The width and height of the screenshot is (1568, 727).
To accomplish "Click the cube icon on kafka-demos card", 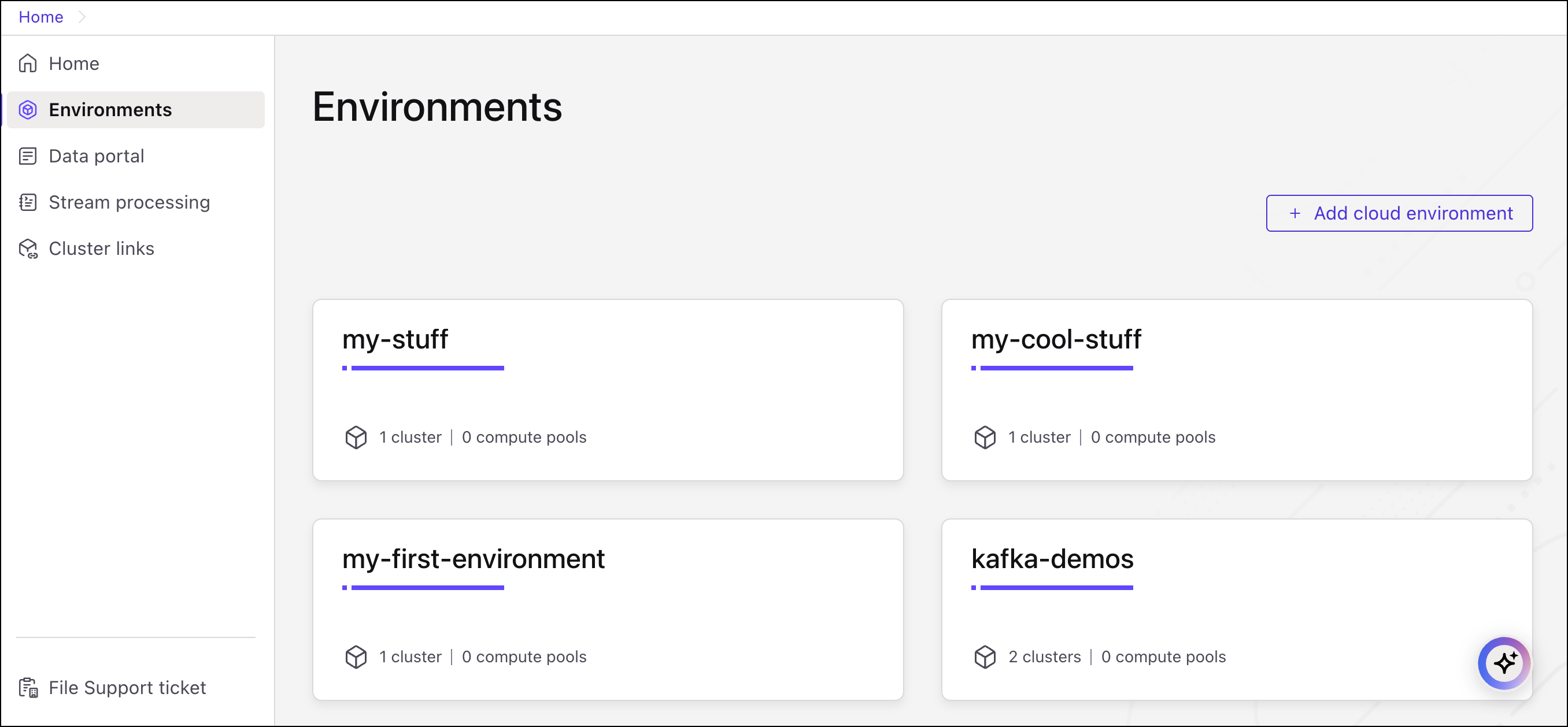I will tap(985, 656).
